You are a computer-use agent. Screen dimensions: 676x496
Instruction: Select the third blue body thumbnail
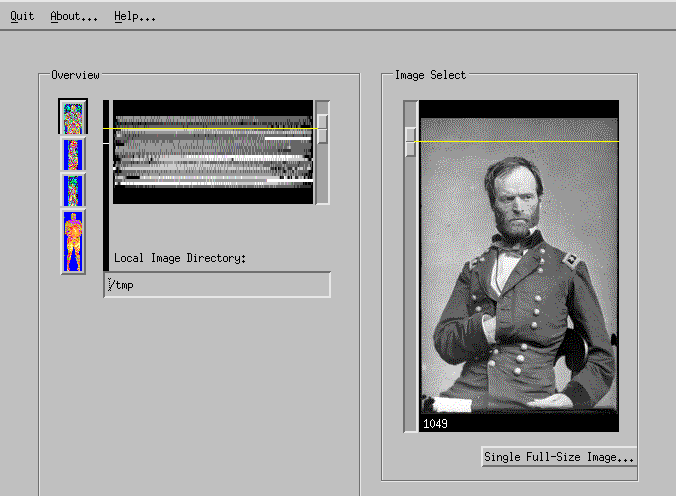tap(73, 190)
